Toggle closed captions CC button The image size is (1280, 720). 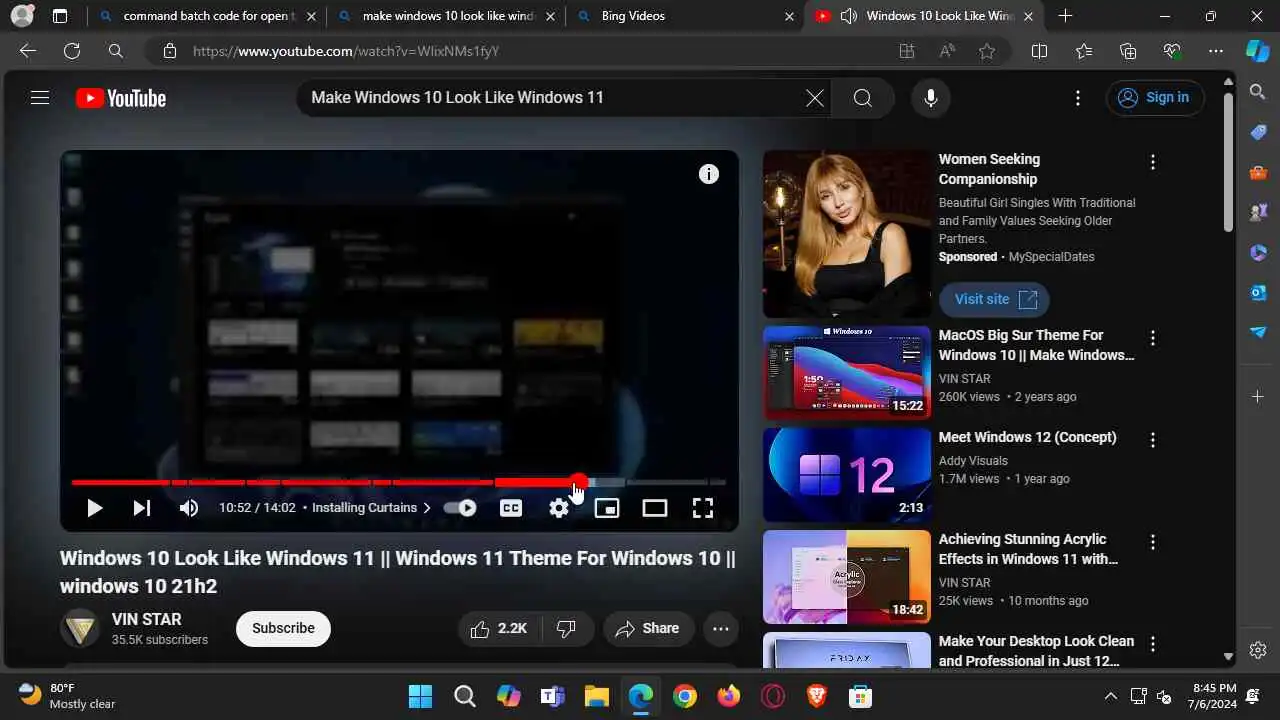(x=511, y=508)
